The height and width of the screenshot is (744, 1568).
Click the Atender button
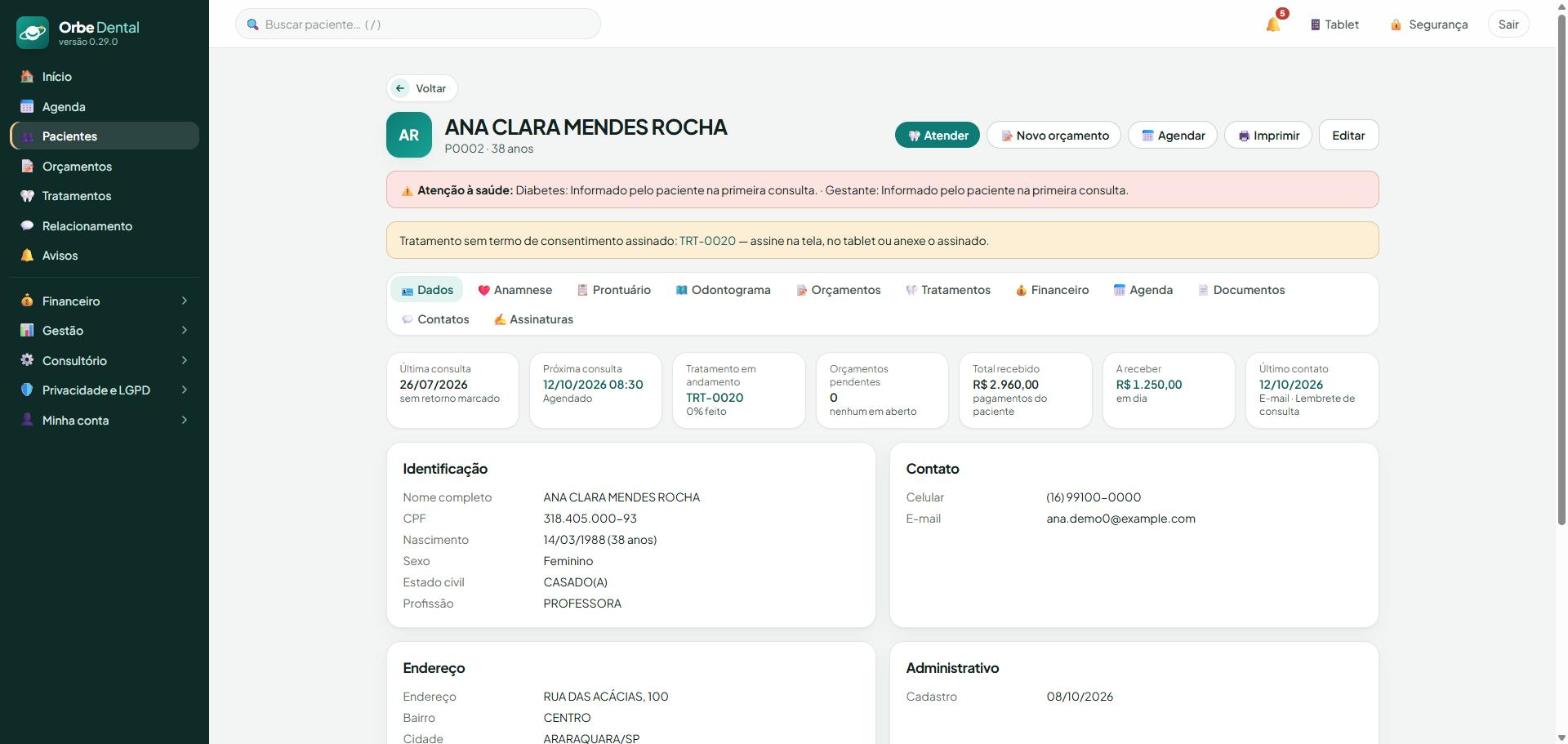coord(937,135)
